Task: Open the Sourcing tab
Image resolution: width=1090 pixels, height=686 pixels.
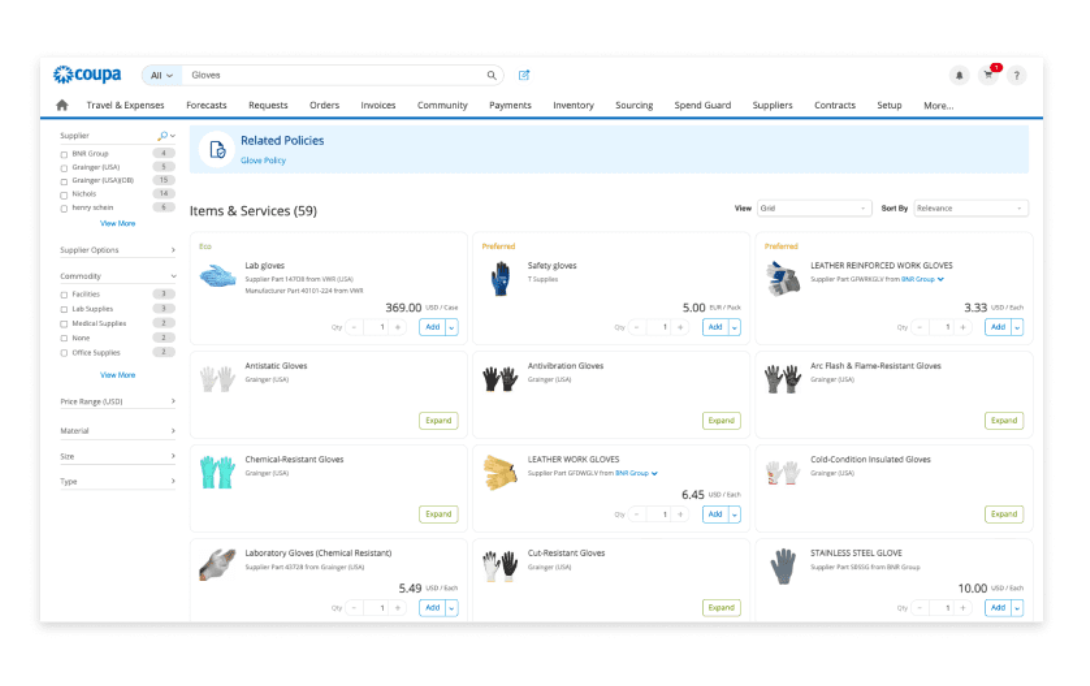Action: [x=634, y=105]
